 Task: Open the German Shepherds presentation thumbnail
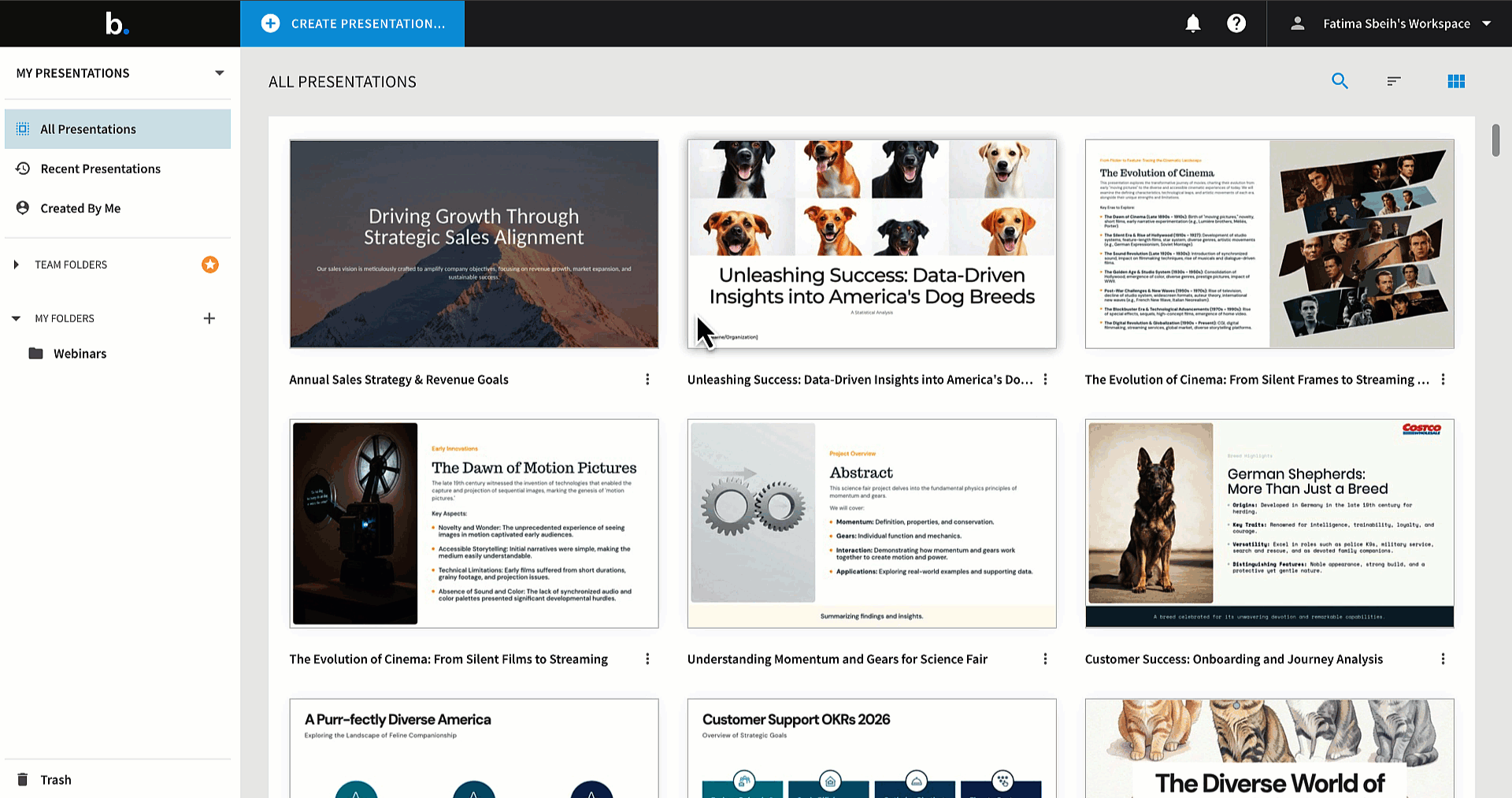(x=1269, y=523)
